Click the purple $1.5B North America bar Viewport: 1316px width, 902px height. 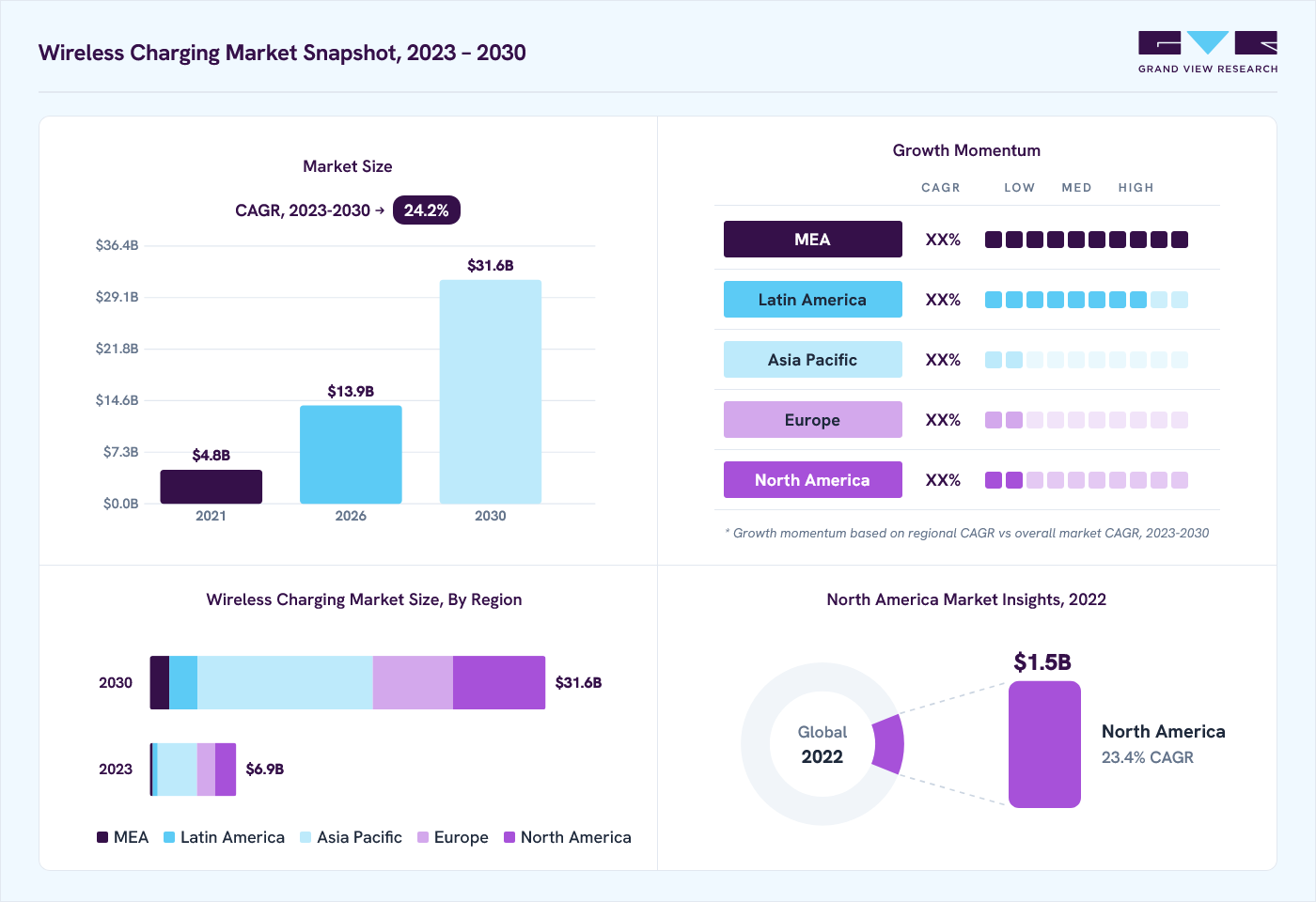pos(1044,744)
